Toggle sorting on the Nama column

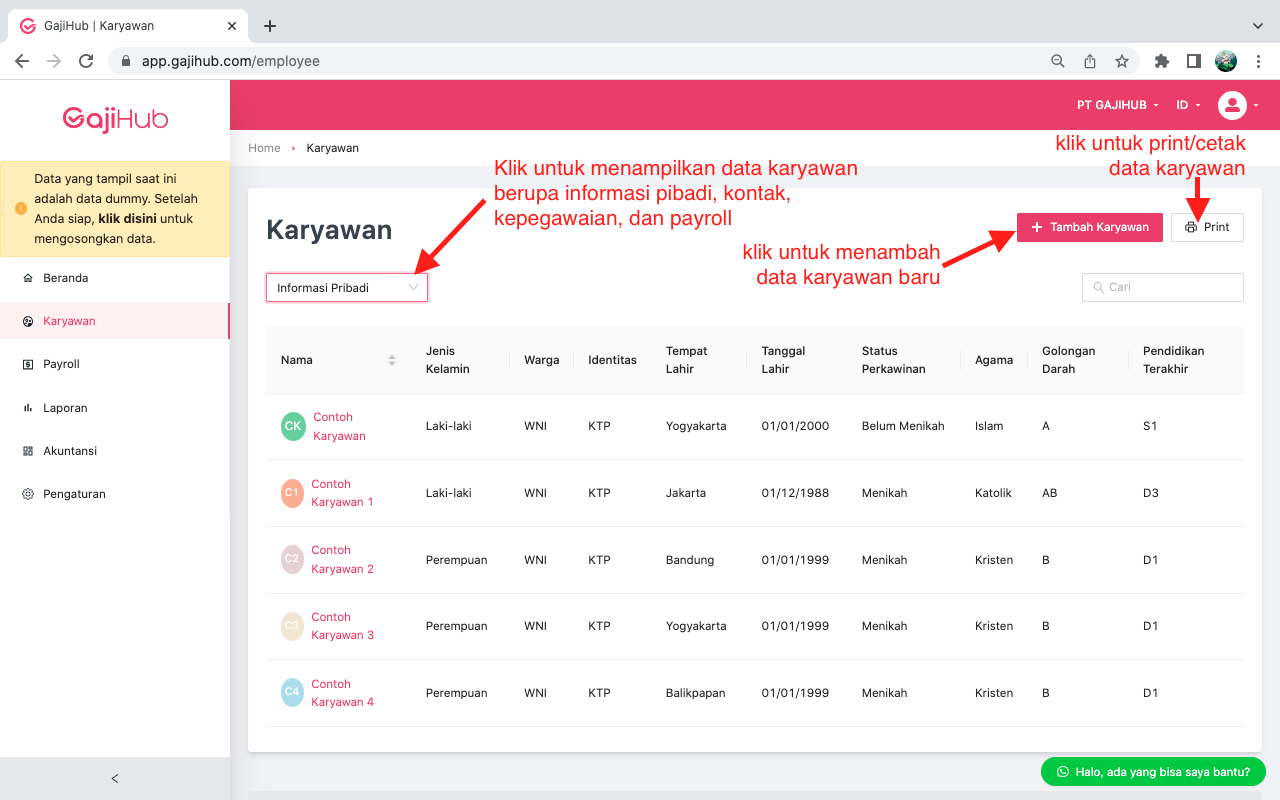pos(391,360)
